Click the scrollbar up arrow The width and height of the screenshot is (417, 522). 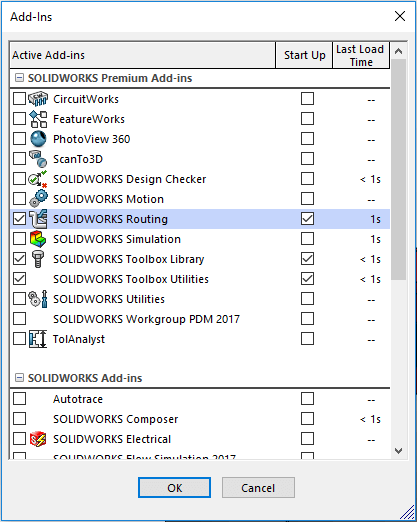pos(398,51)
